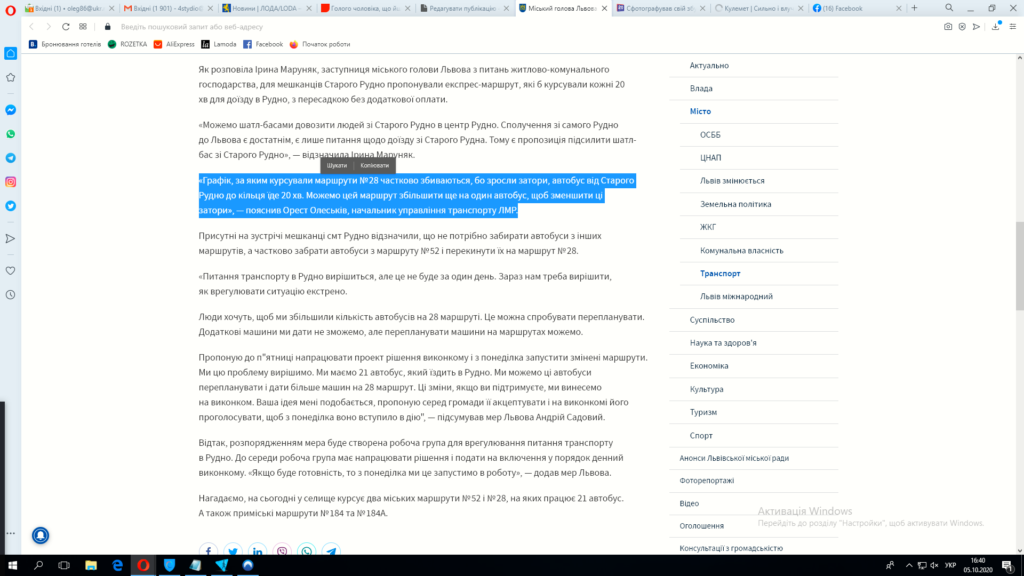
Task: Click the notification bell on the page
Action: [x=41, y=536]
